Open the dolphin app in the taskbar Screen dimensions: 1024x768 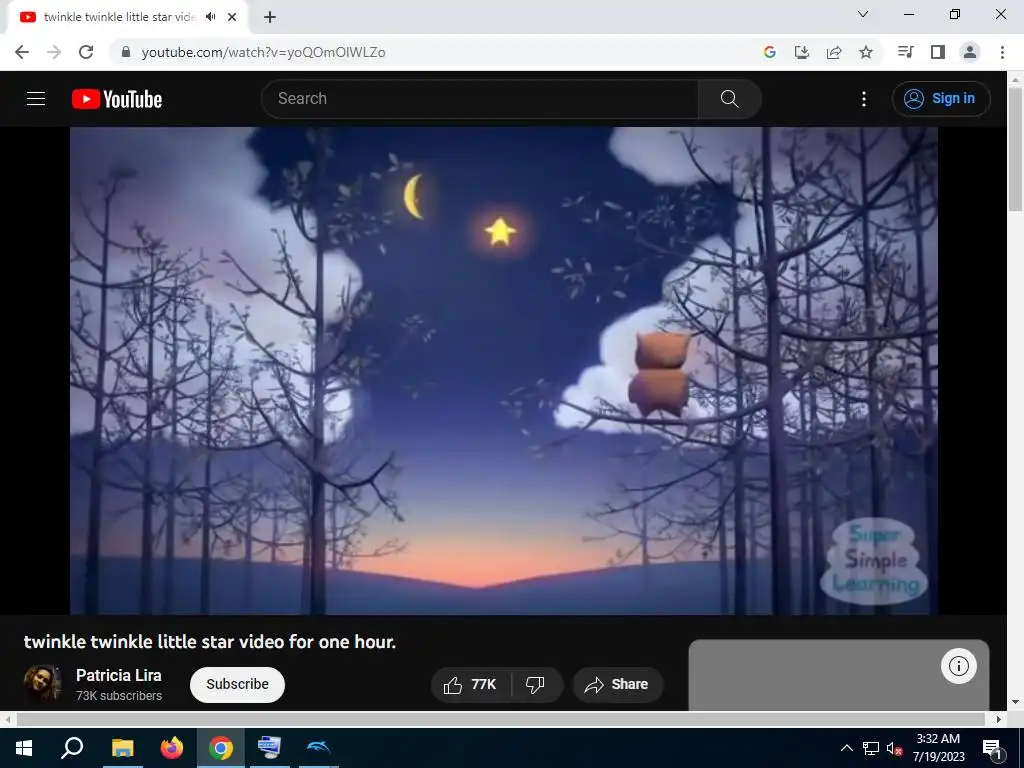[x=318, y=748]
